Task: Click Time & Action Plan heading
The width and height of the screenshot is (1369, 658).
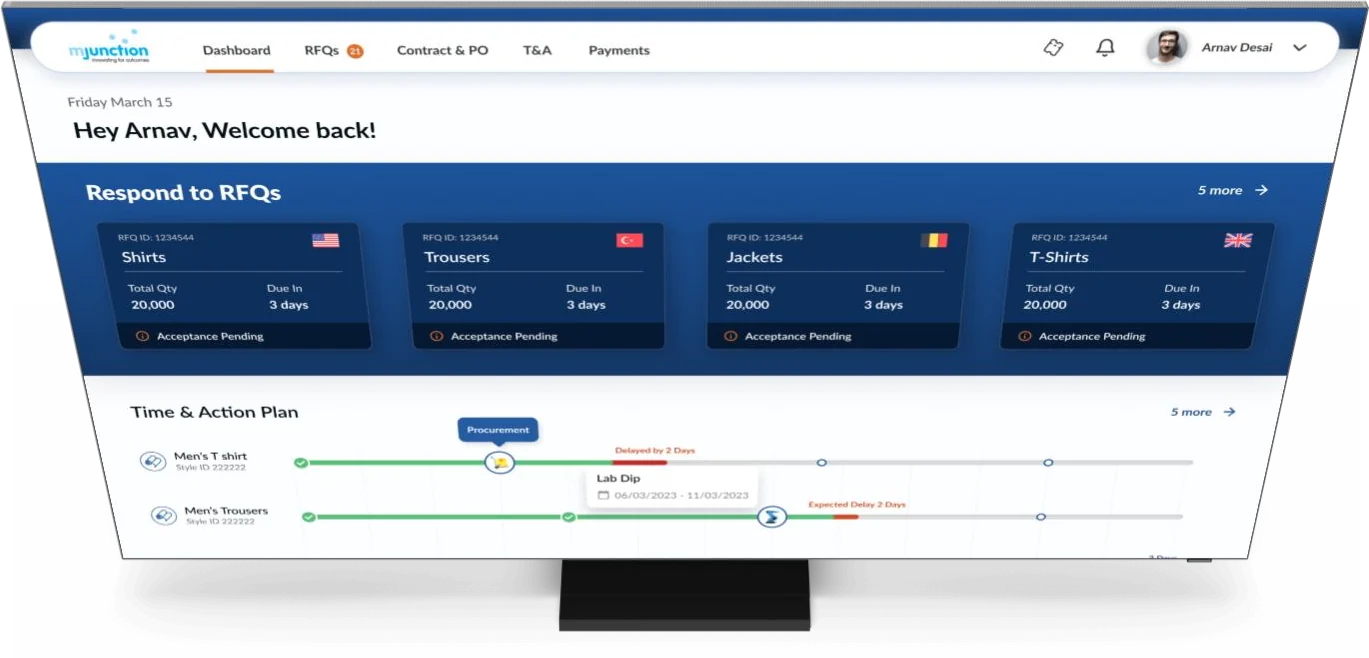Action: point(214,412)
